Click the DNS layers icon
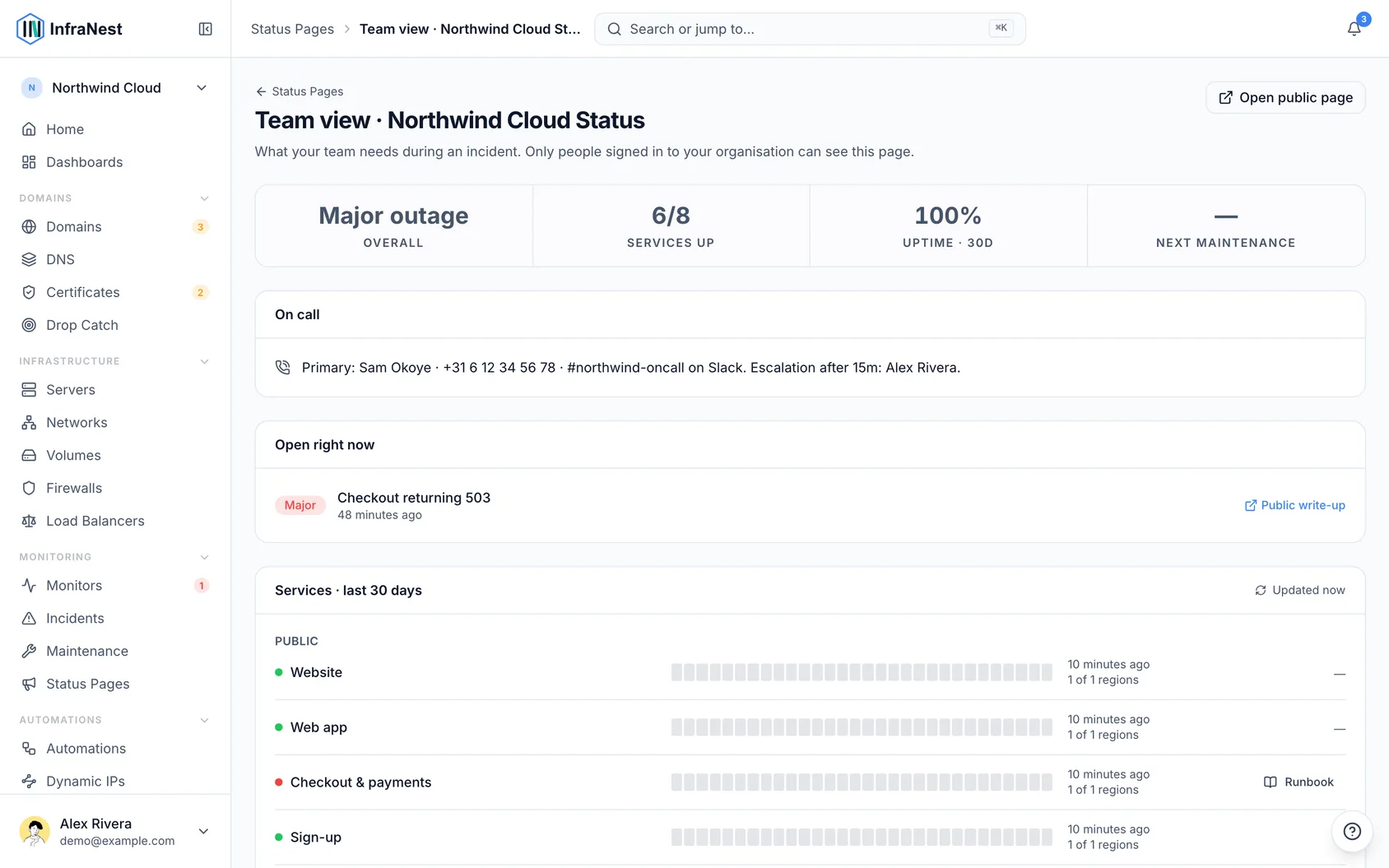 [29, 259]
